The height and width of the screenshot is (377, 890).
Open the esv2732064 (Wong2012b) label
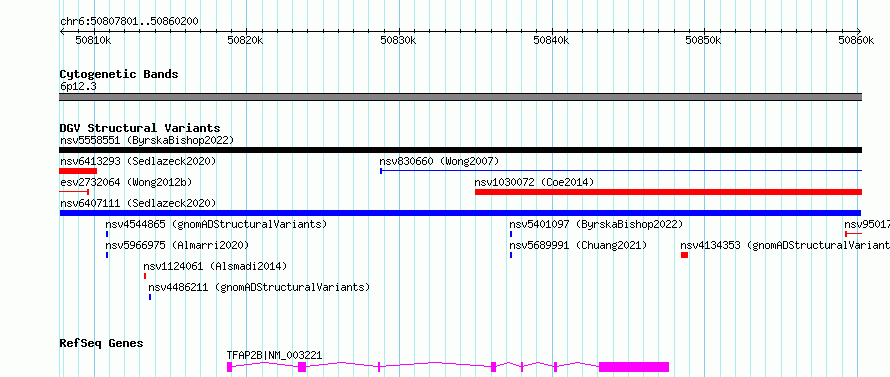(x=126, y=182)
